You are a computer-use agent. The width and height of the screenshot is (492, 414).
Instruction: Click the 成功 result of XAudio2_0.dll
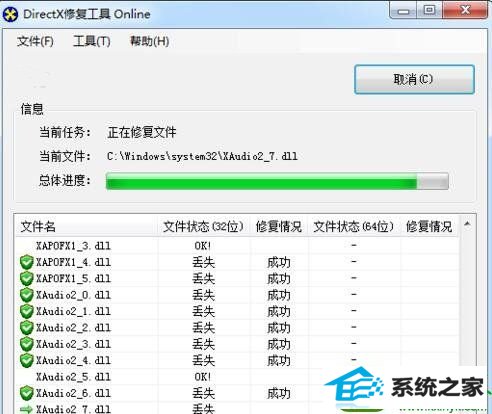(279, 295)
